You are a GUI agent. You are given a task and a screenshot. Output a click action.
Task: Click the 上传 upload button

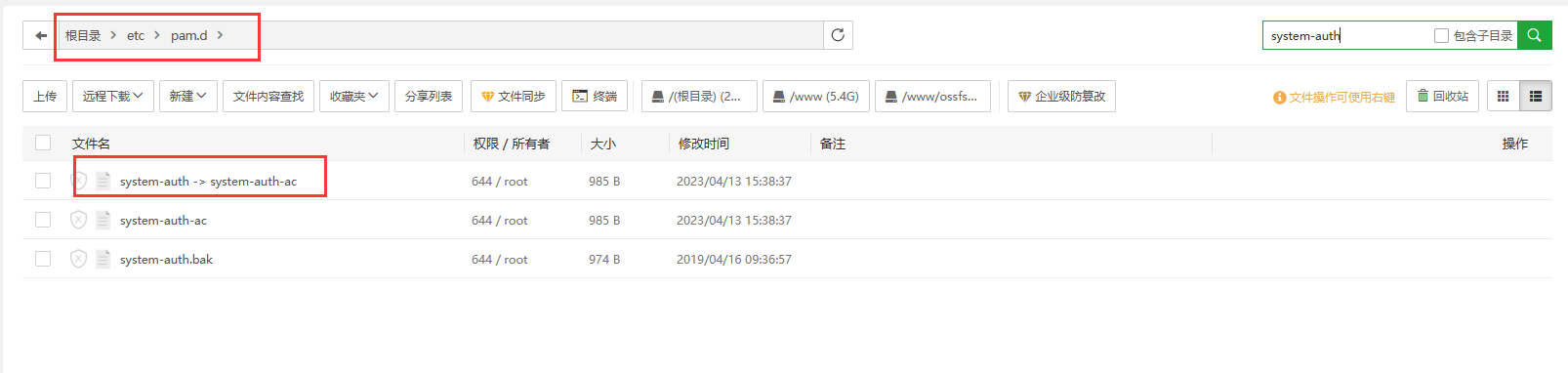(45, 96)
